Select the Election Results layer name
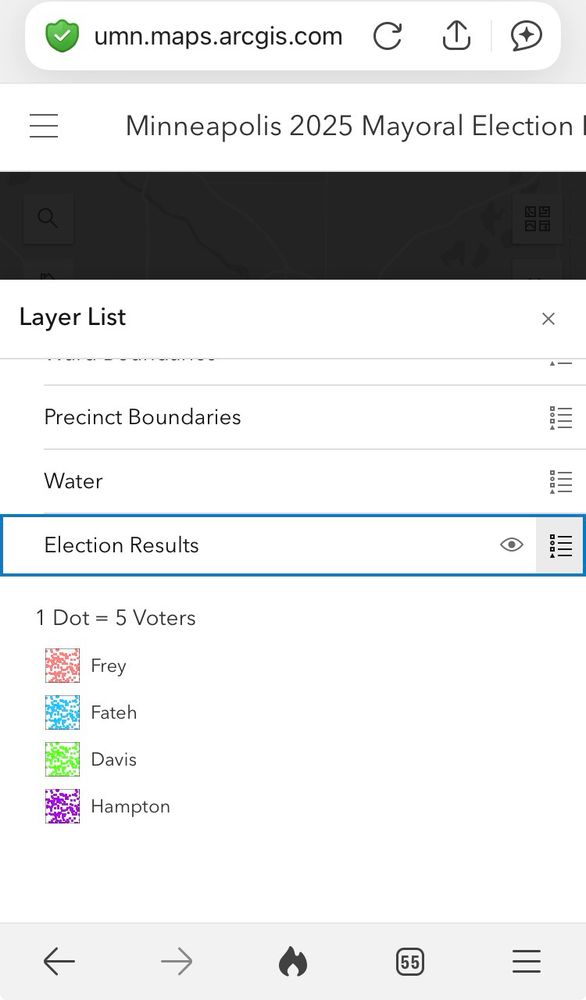This screenshot has width=586, height=1000. pos(121,545)
